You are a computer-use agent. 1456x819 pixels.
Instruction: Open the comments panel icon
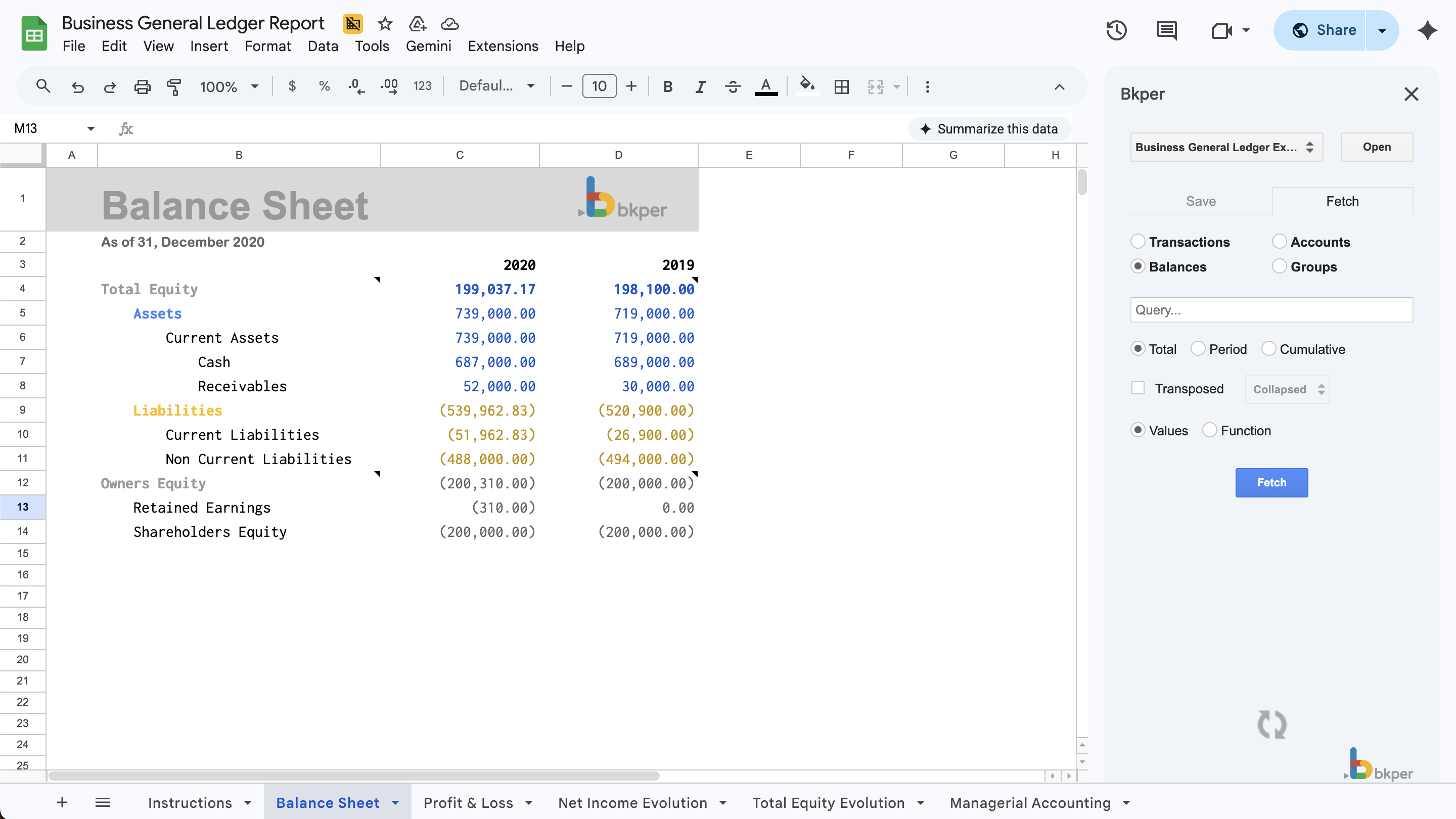pos(1167,30)
